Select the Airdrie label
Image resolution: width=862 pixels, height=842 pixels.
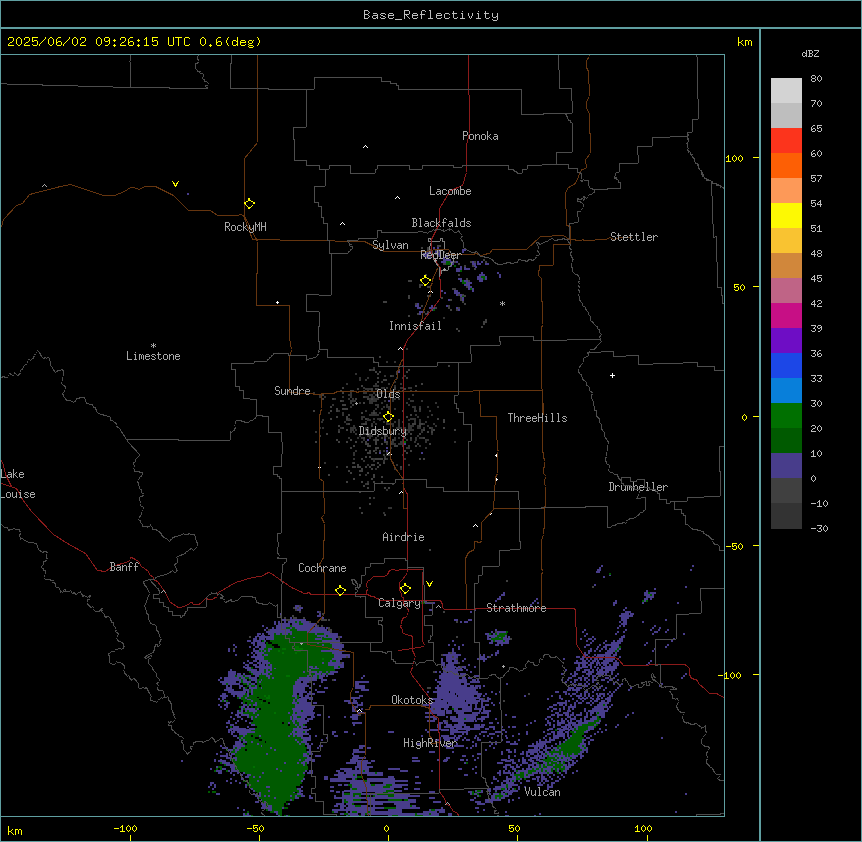coord(404,537)
